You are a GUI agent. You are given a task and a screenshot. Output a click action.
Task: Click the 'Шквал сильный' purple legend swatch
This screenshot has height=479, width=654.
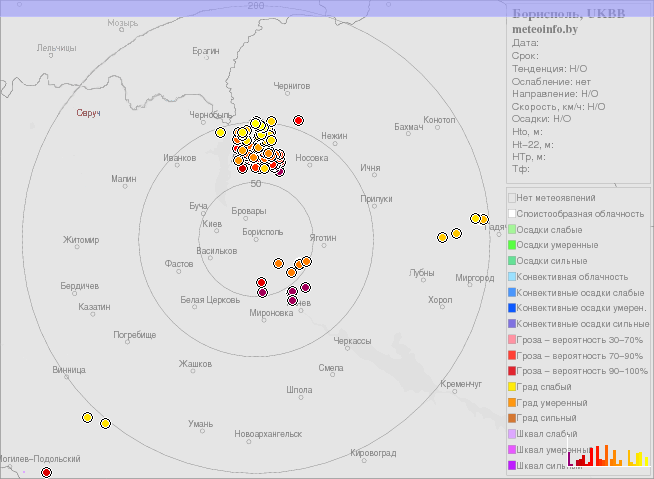point(512,465)
